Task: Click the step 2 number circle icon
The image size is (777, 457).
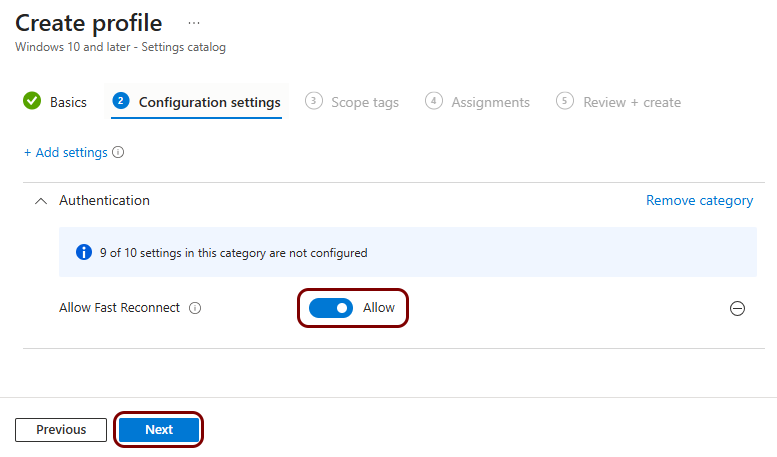Action: (121, 101)
